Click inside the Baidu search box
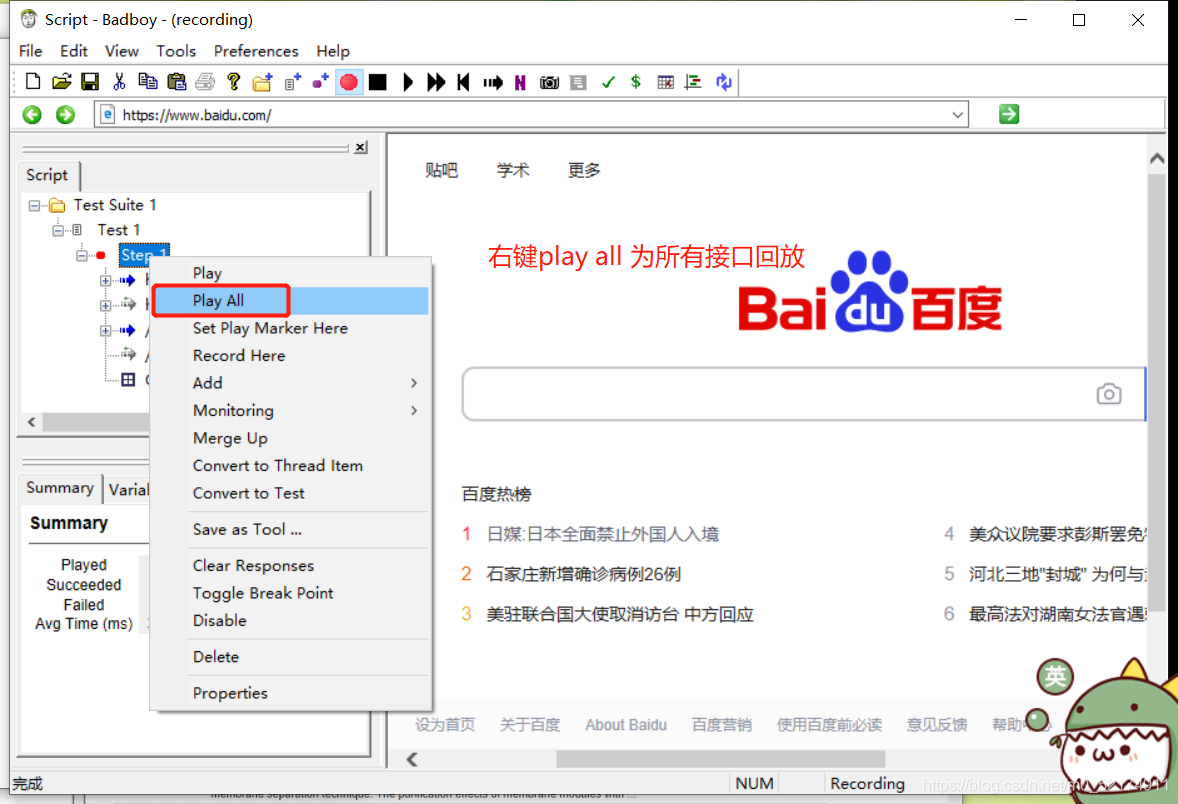Viewport: 1178px width, 804px height. (780, 394)
